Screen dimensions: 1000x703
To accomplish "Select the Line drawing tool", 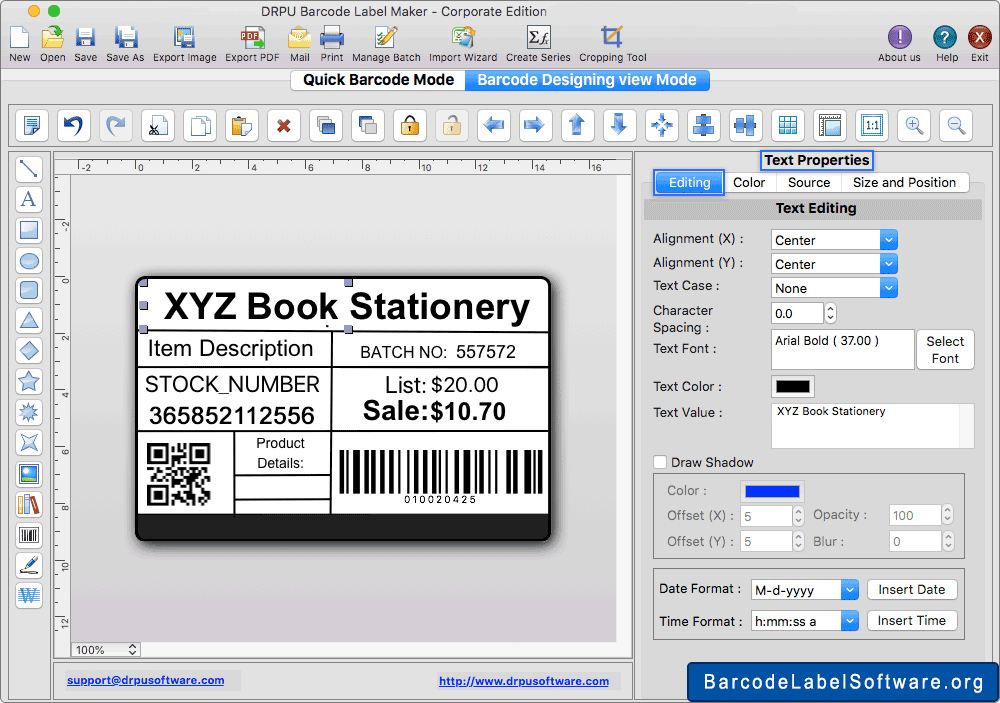I will (29, 168).
